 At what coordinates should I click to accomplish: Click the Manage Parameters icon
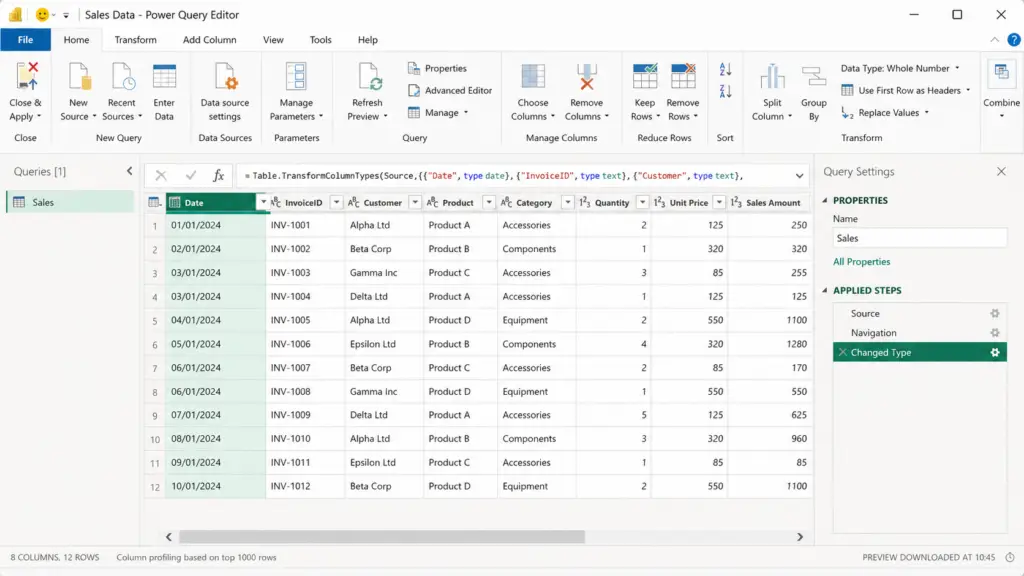click(296, 76)
